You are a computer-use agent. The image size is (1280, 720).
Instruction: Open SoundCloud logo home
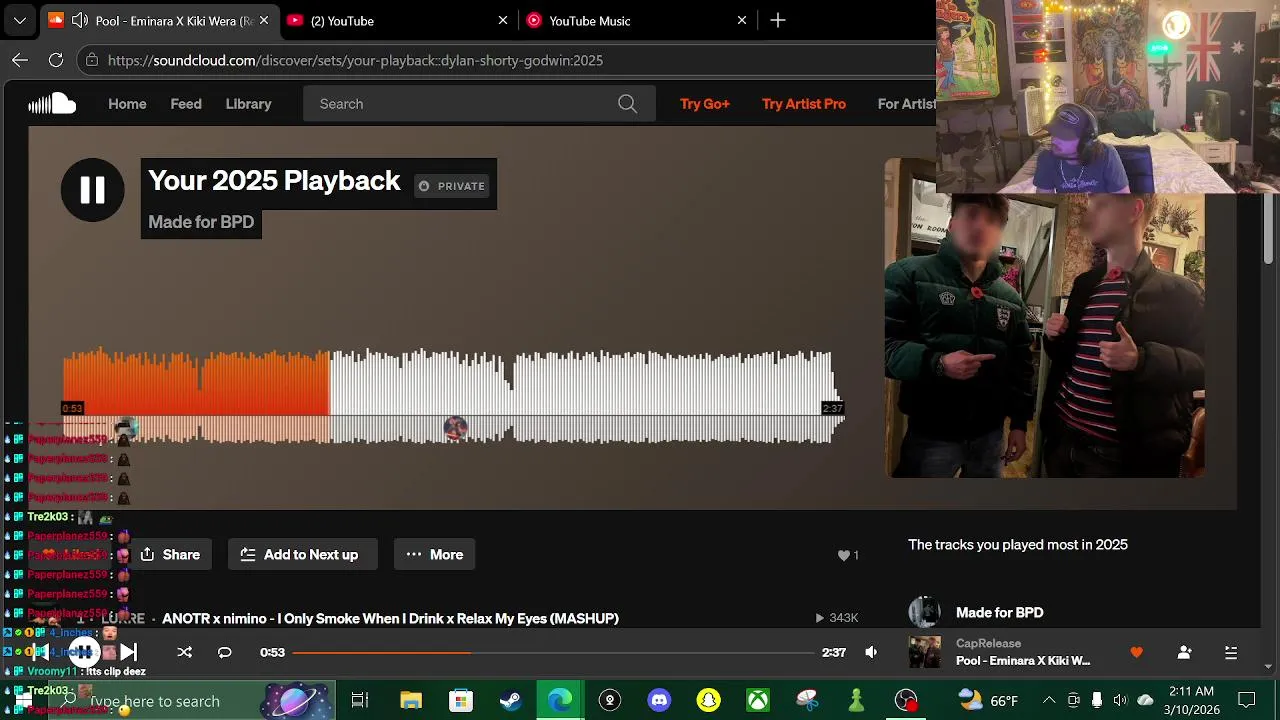[x=52, y=104]
